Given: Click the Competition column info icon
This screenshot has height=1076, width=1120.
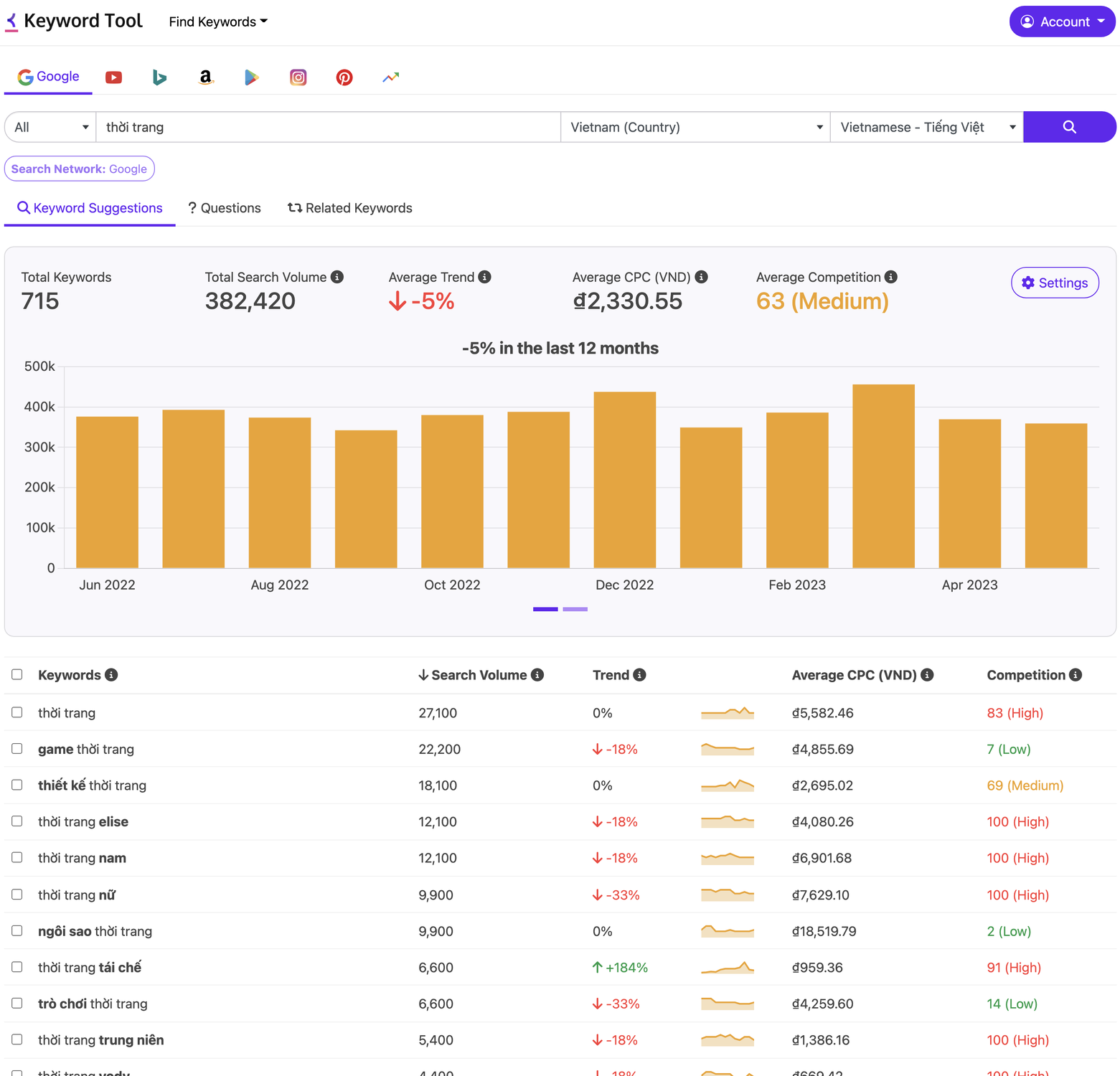Looking at the screenshot, I should (x=1076, y=675).
